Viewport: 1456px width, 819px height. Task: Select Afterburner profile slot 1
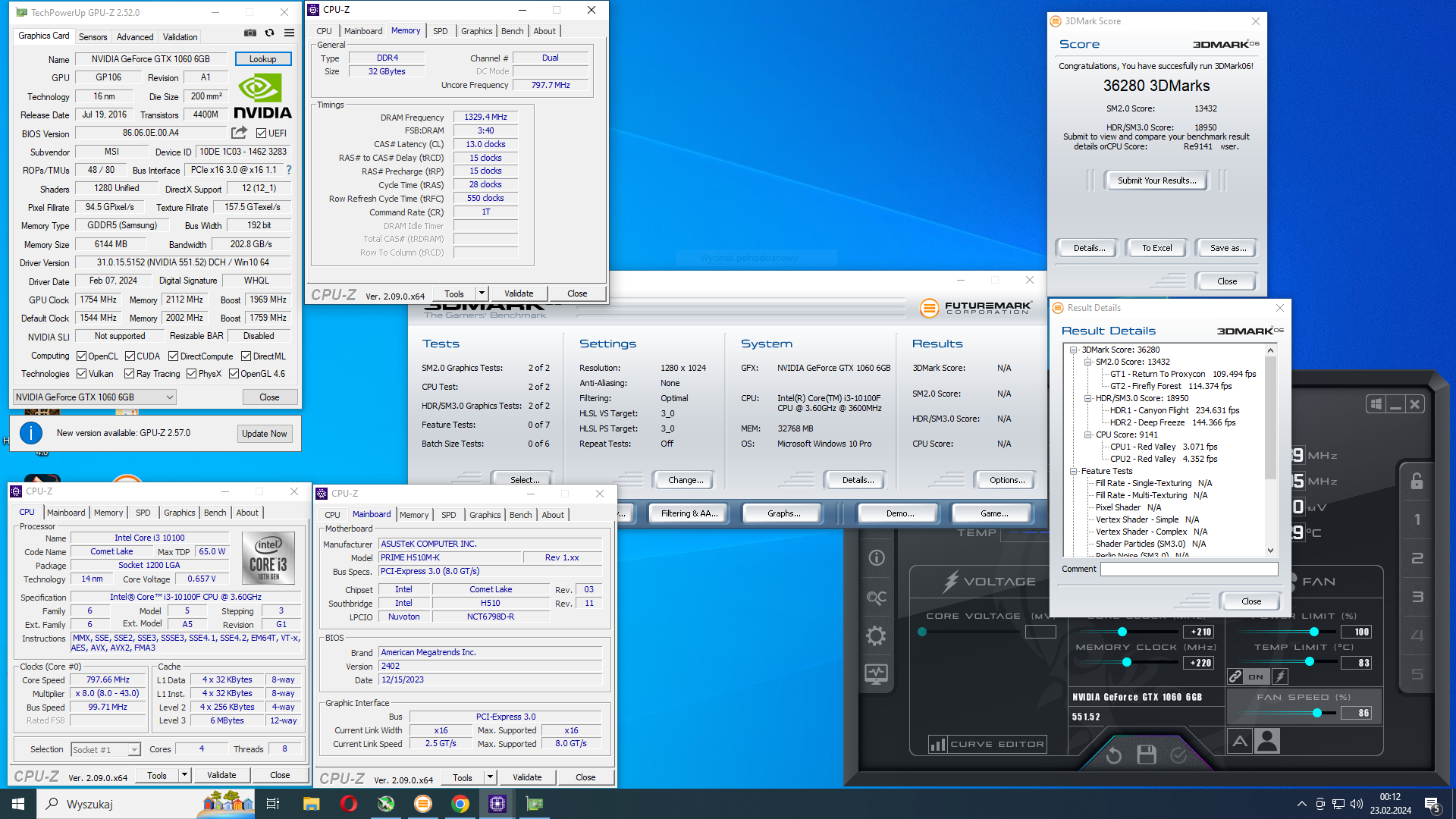(1417, 519)
